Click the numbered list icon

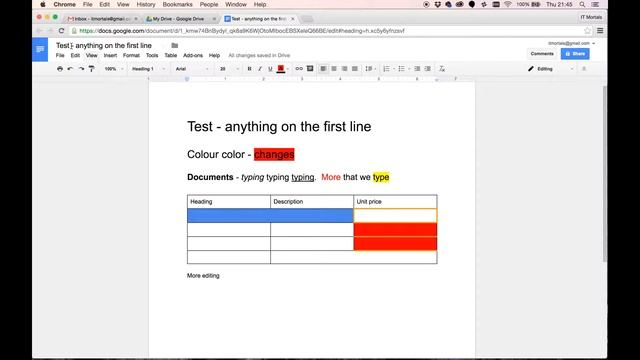pos(387,69)
